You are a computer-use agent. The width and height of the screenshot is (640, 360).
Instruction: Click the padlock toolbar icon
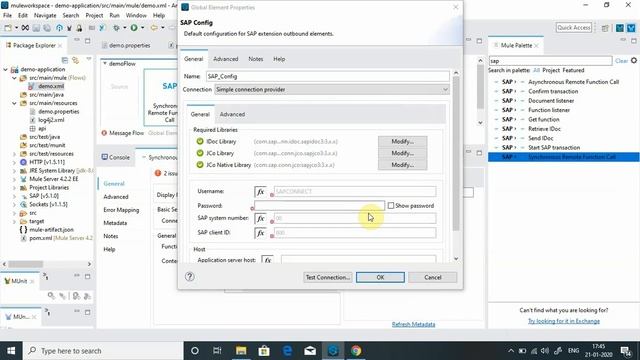(x=79, y=28)
